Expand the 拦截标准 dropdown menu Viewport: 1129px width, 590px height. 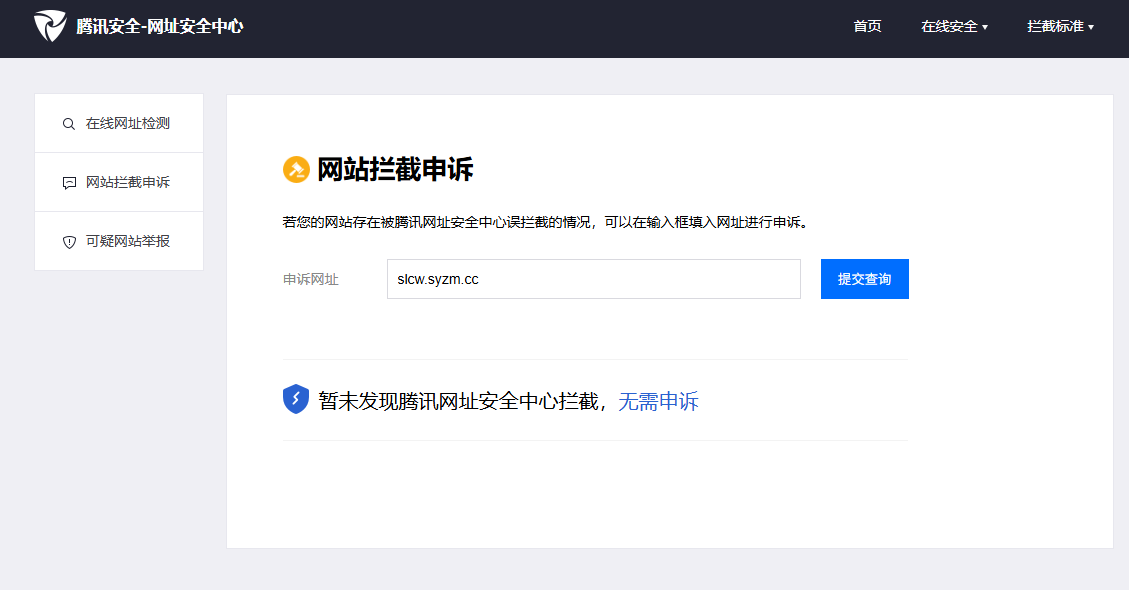point(1060,27)
